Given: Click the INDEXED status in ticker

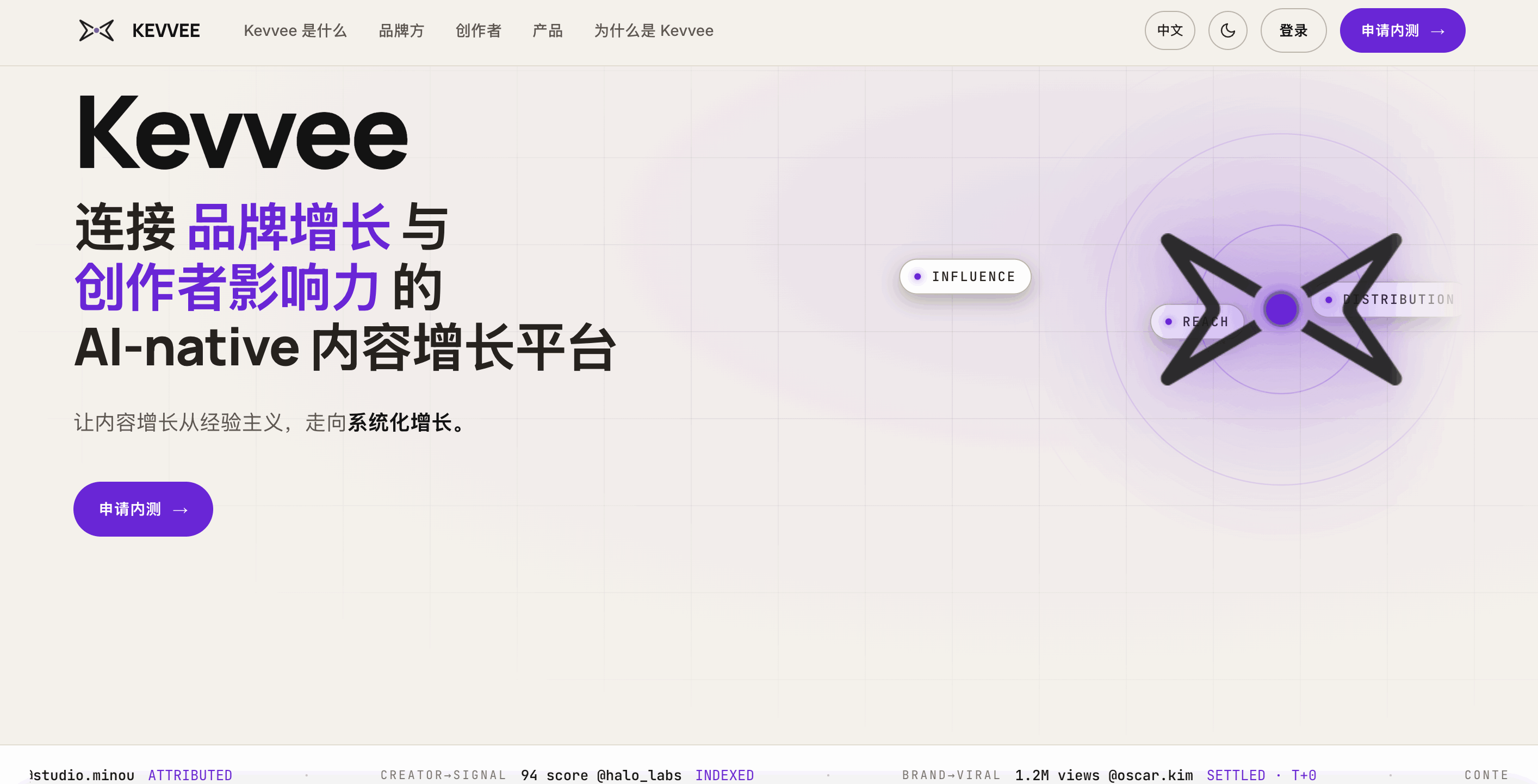Looking at the screenshot, I should coord(724,775).
